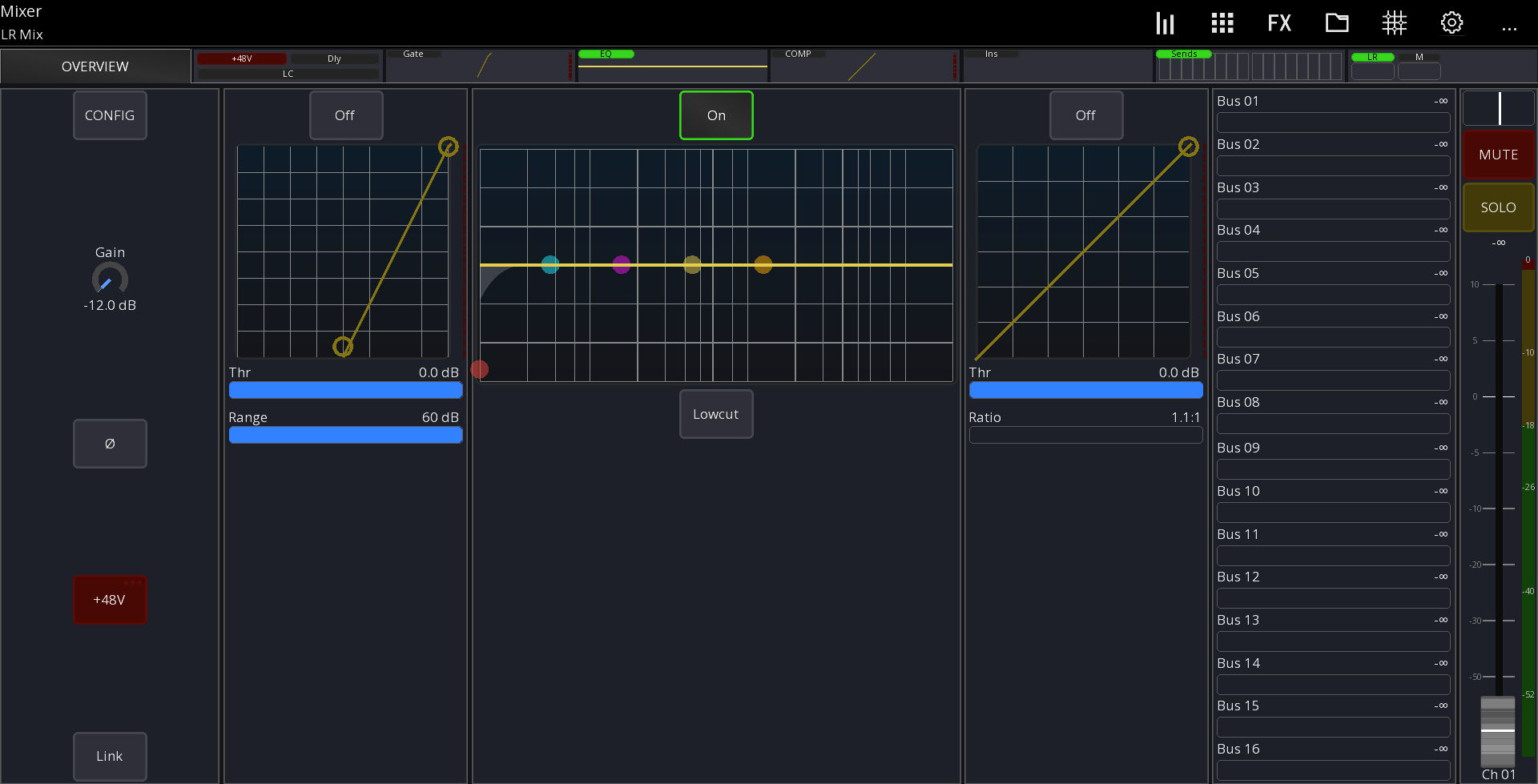Solo channel Ch 01
This screenshot has width=1538, height=784.
pos(1499,207)
